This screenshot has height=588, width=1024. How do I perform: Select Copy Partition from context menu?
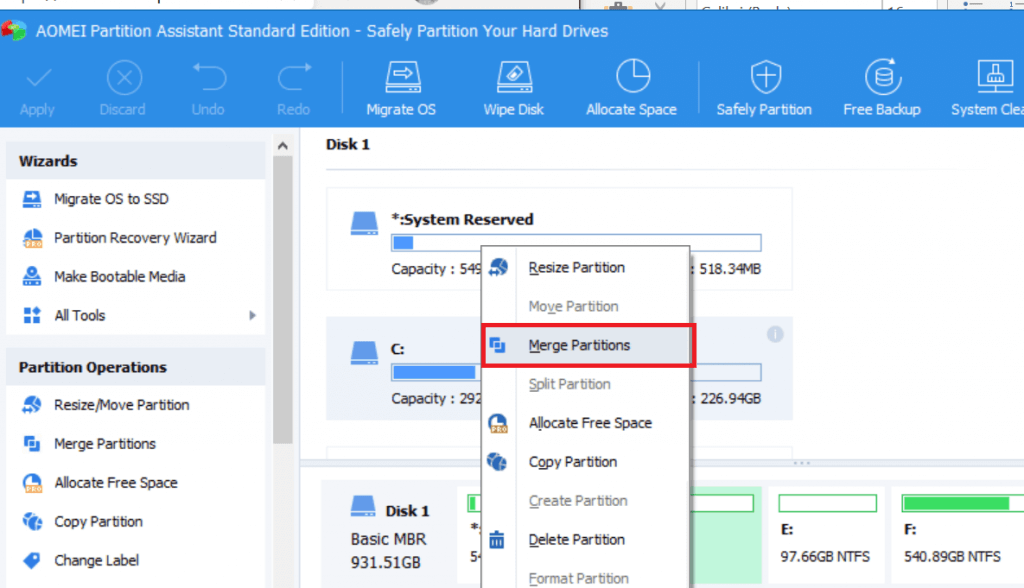click(x=585, y=462)
